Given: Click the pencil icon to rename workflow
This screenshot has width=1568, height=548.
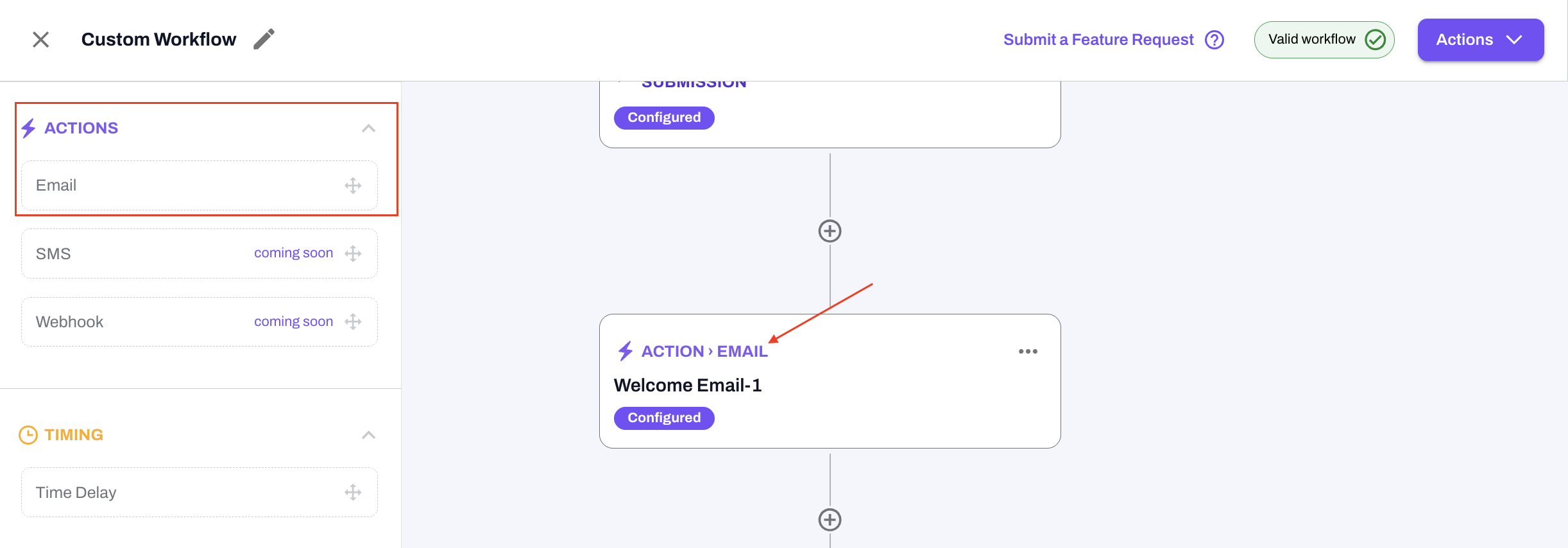Looking at the screenshot, I should 264,39.
